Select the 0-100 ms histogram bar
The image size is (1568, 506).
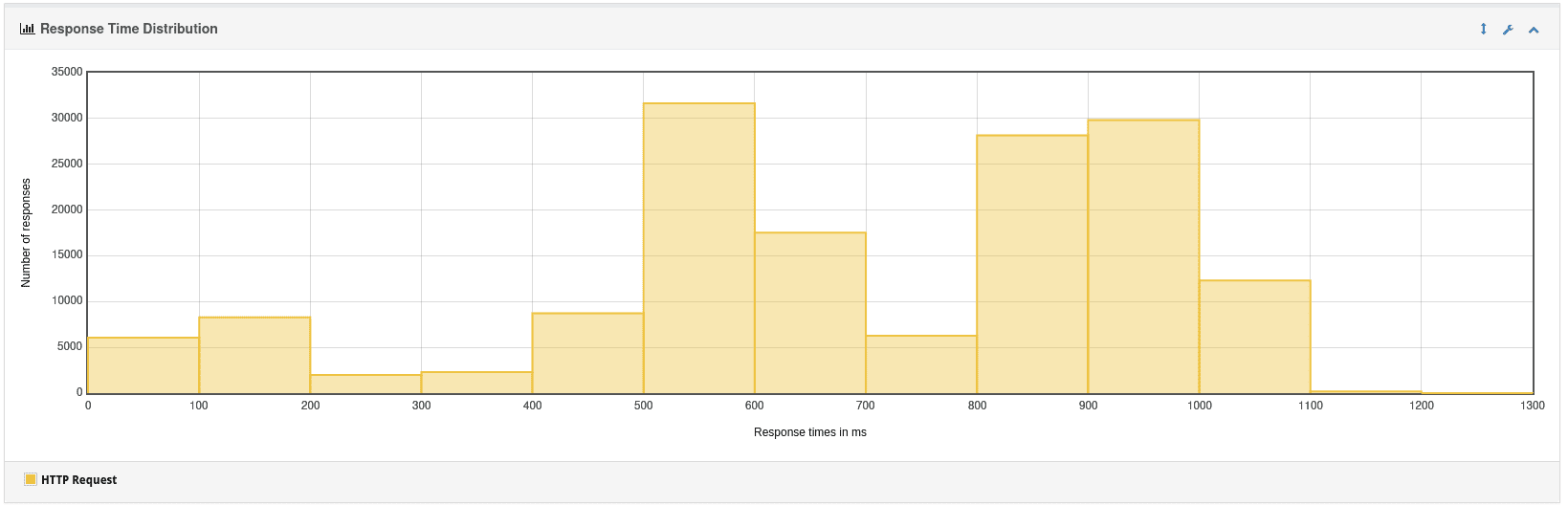(144, 365)
